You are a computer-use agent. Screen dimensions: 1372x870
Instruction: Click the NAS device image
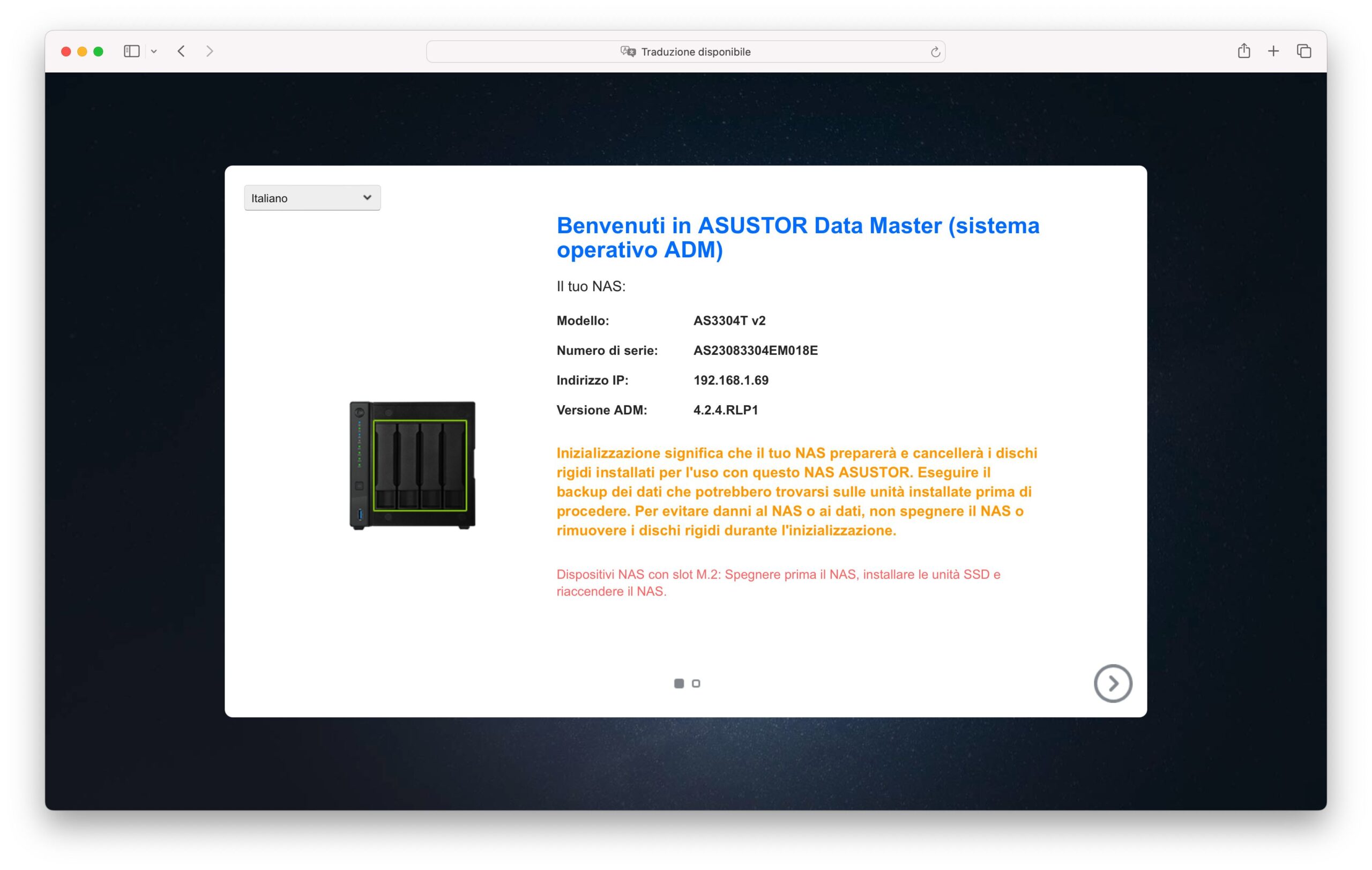[x=413, y=465]
